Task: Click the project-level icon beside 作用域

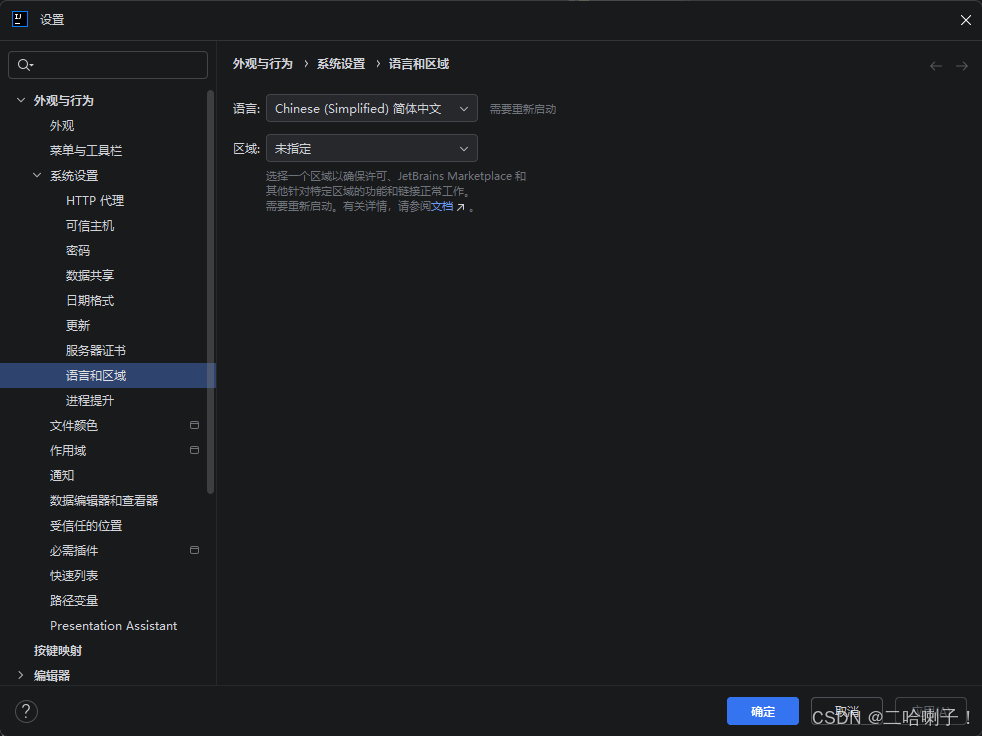Action: 194,450
